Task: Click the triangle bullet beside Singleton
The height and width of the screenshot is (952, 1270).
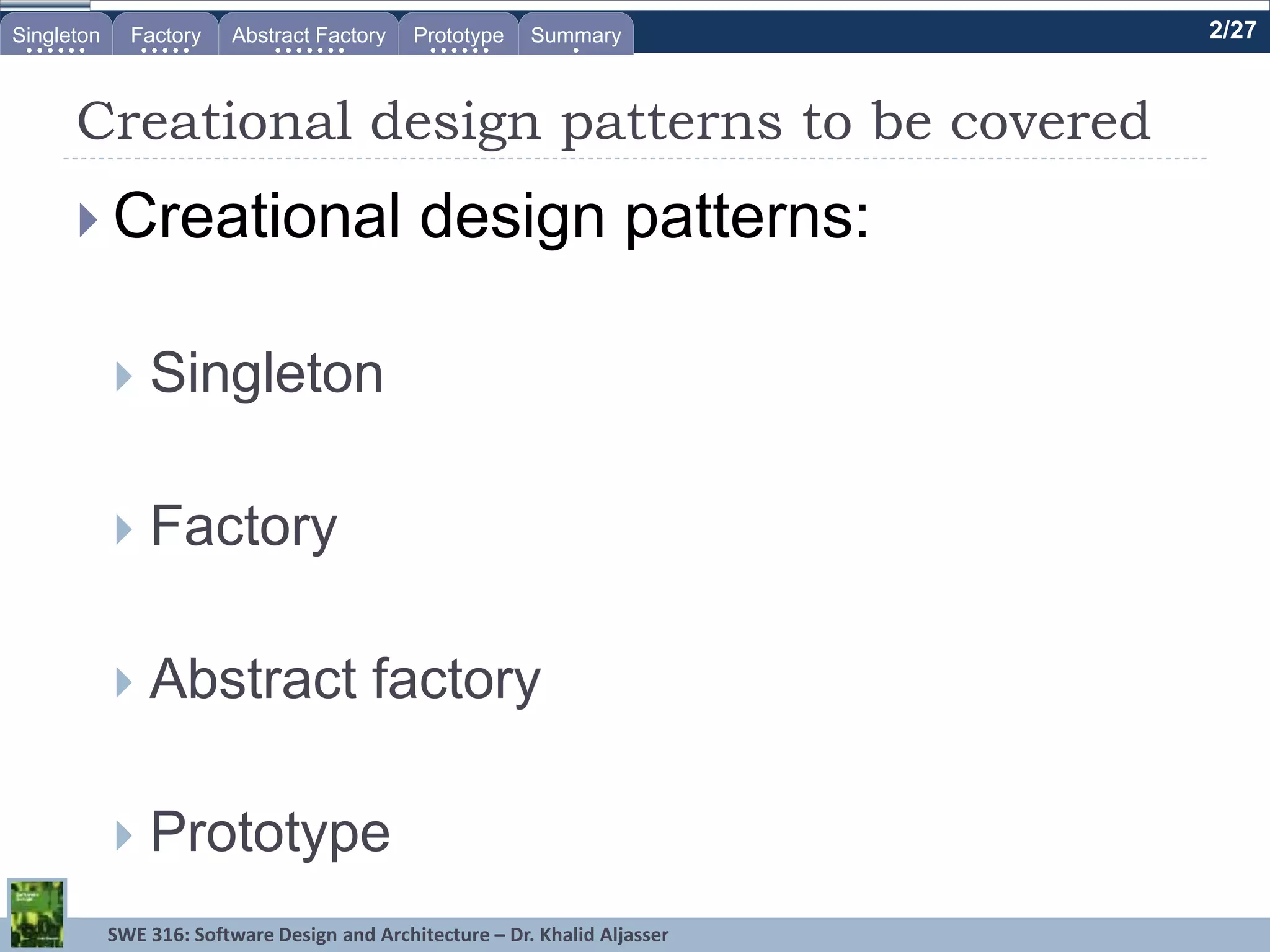Action: [124, 376]
